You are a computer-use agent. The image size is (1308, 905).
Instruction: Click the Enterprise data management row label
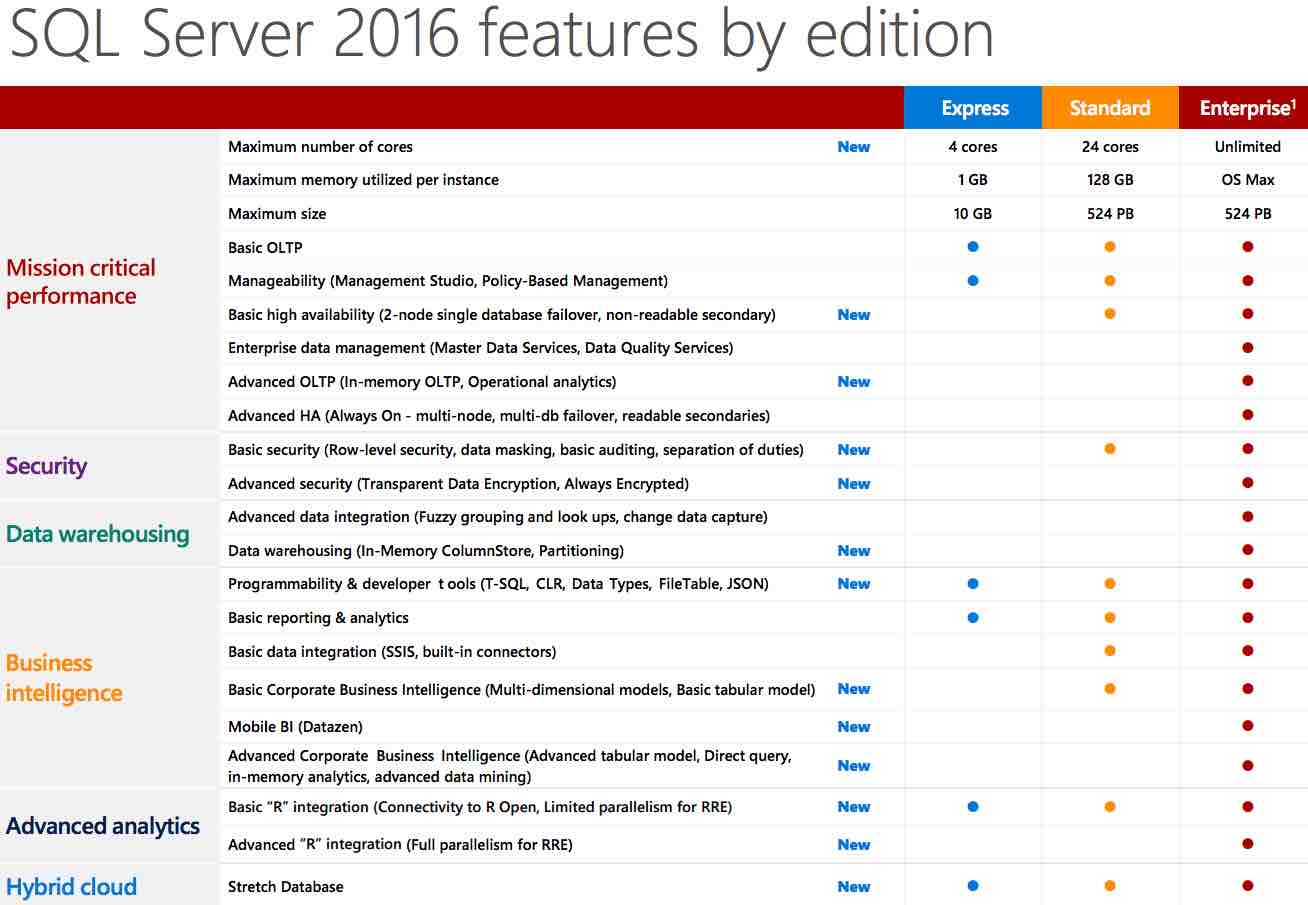(x=481, y=348)
